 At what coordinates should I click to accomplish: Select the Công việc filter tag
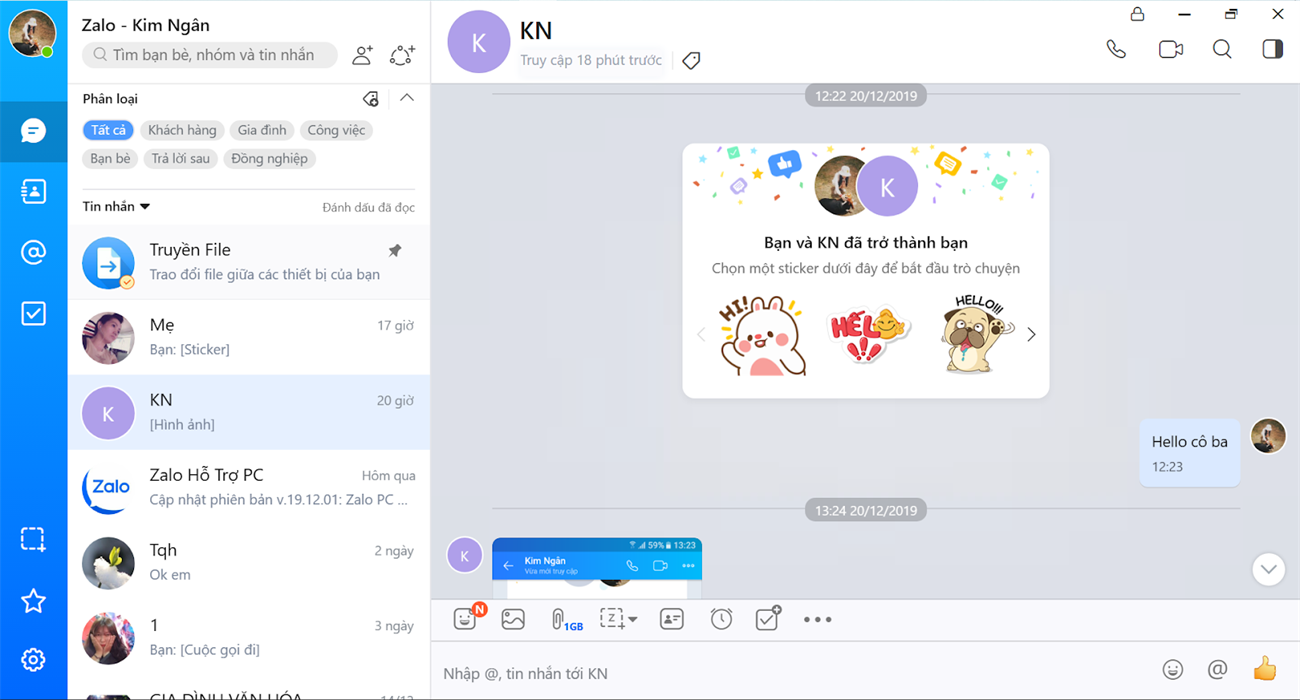(337, 131)
